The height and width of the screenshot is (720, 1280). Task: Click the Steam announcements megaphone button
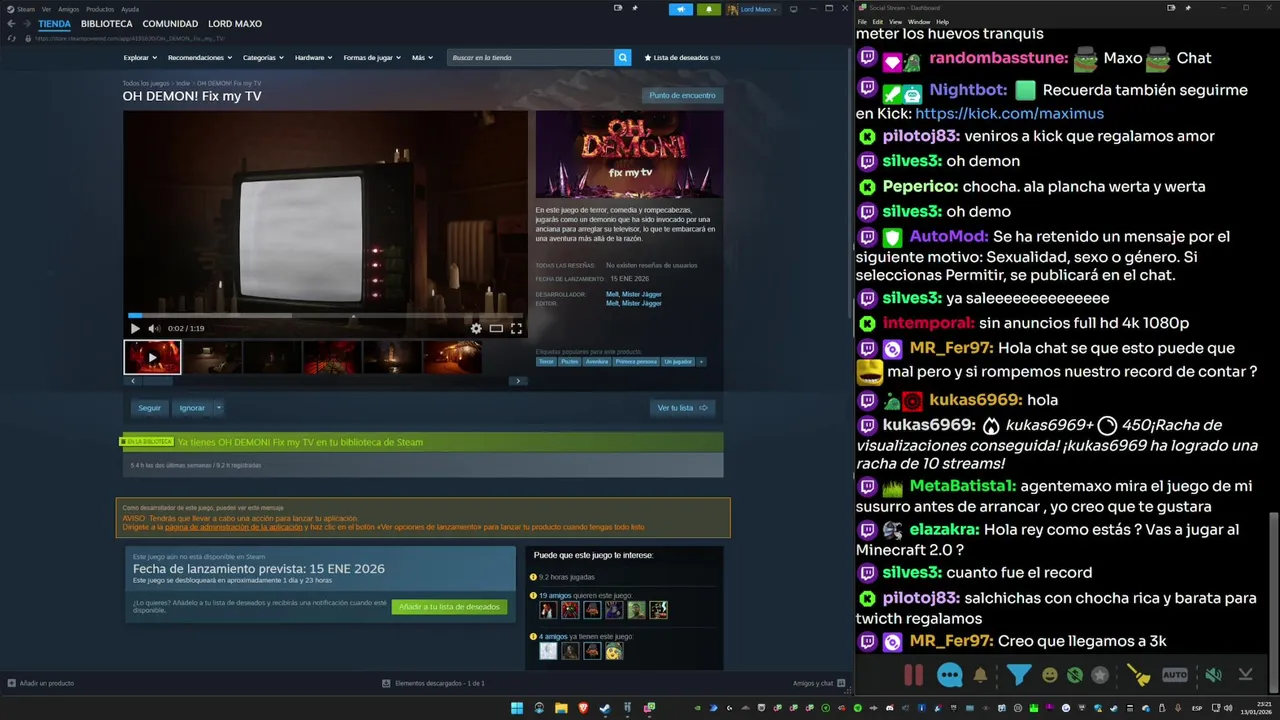pyautogui.click(x=681, y=9)
